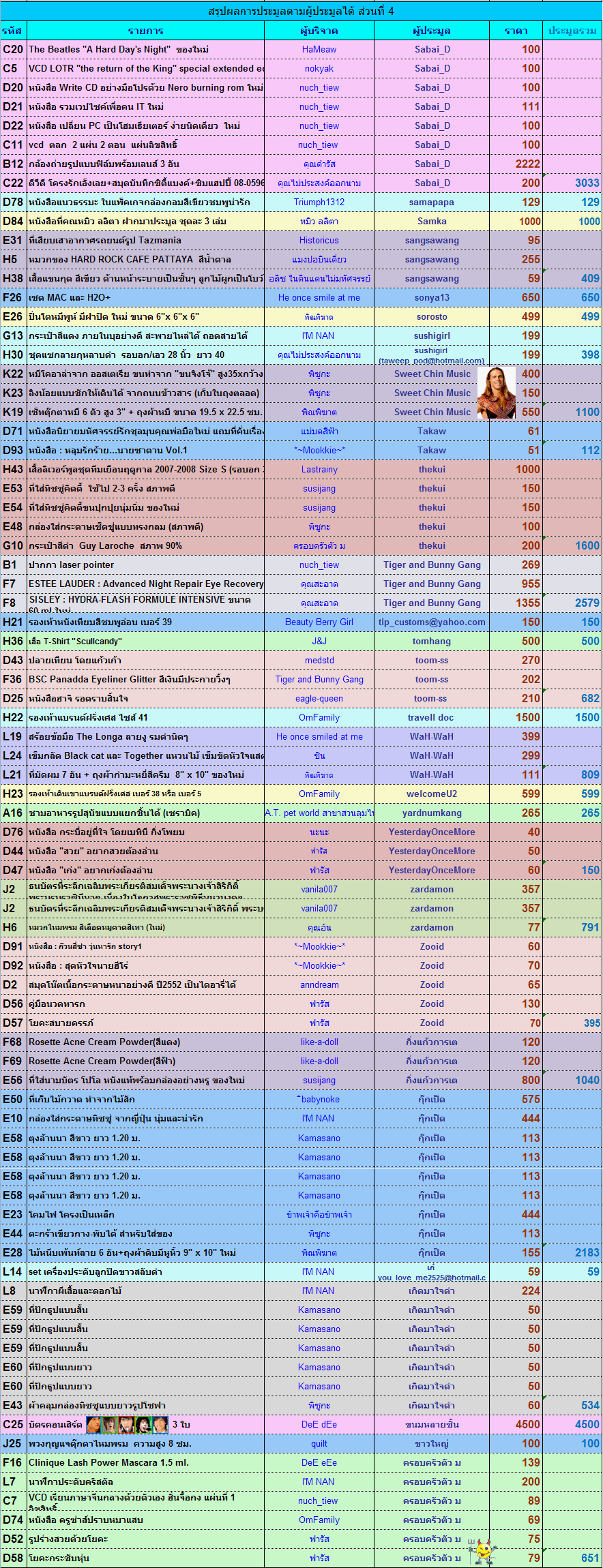Select the 'ประมูลรวม' column header

click(x=572, y=31)
